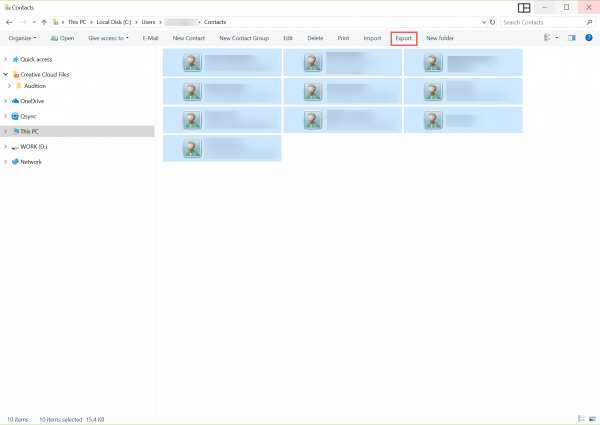Screen dimensions: 600x425
Task: Expand the Audition folder
Action: (x=10, y=86)
